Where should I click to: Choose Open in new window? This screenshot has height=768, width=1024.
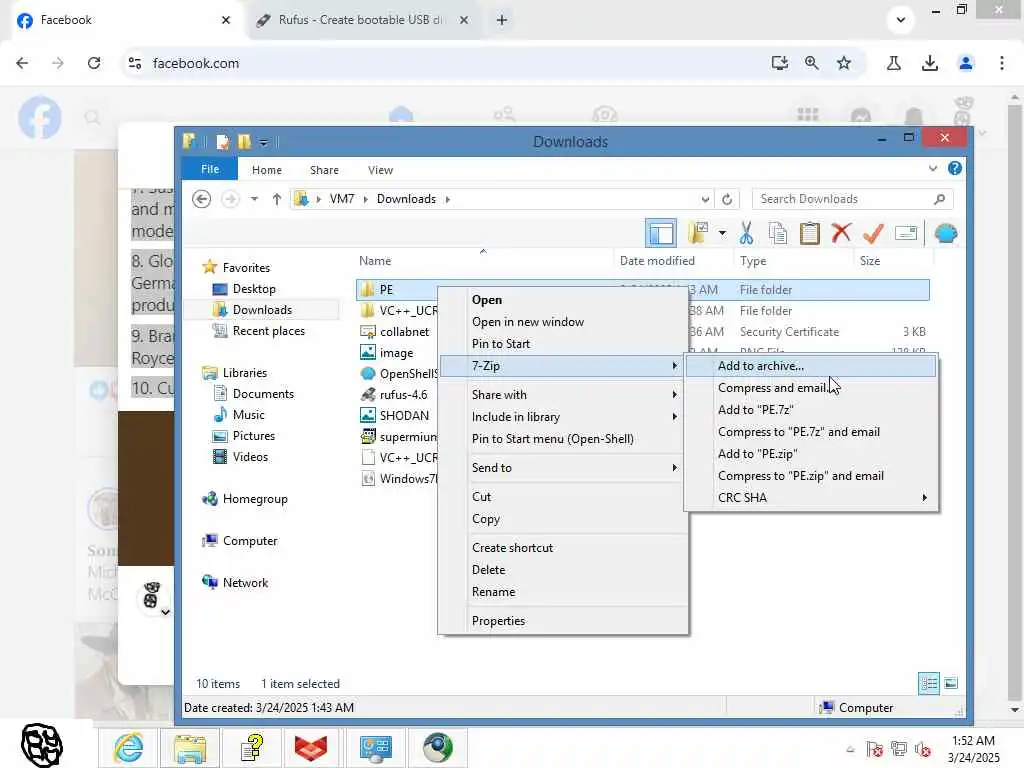563,322
